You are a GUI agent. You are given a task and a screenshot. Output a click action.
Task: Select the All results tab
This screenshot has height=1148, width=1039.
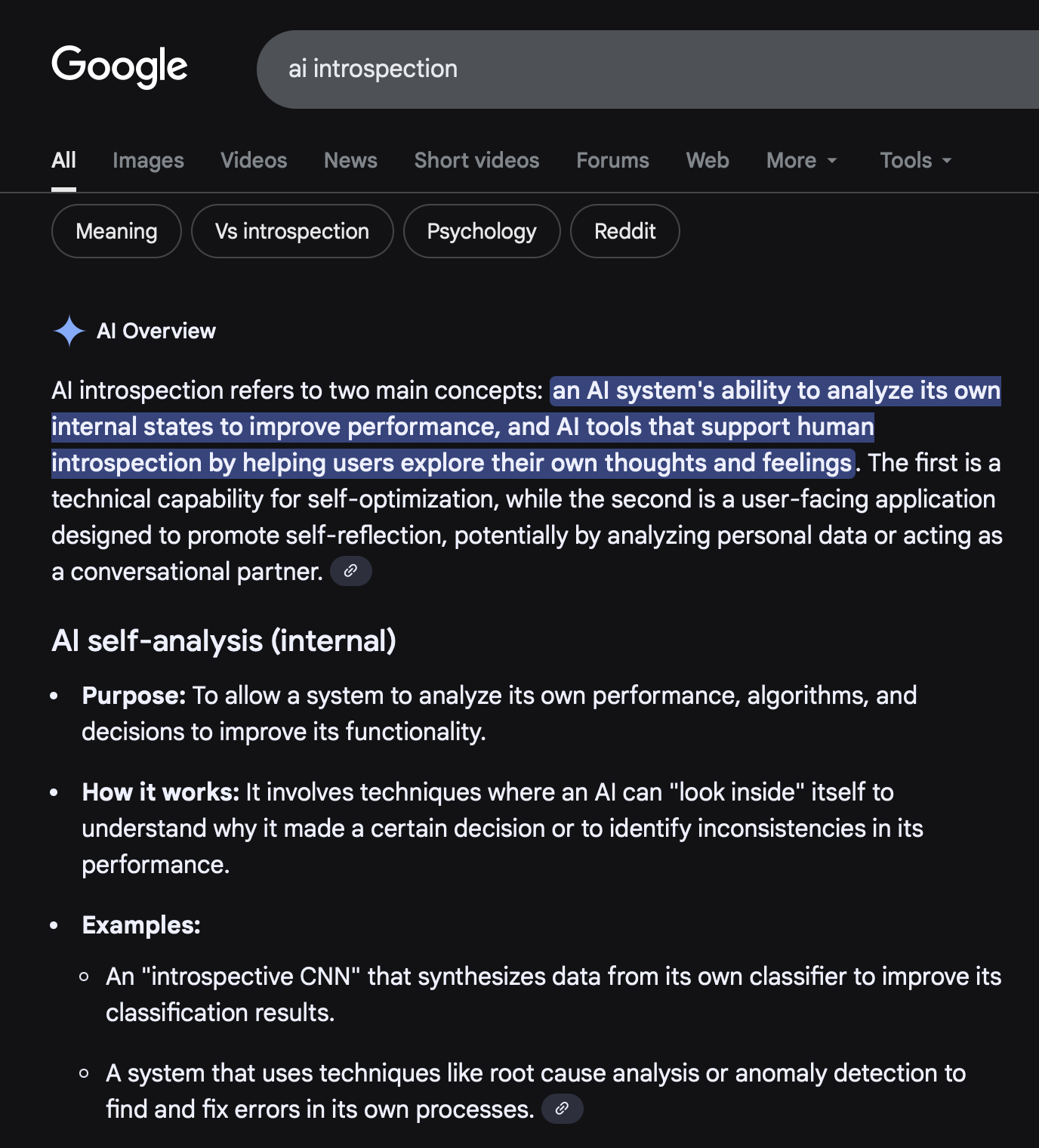63,160
